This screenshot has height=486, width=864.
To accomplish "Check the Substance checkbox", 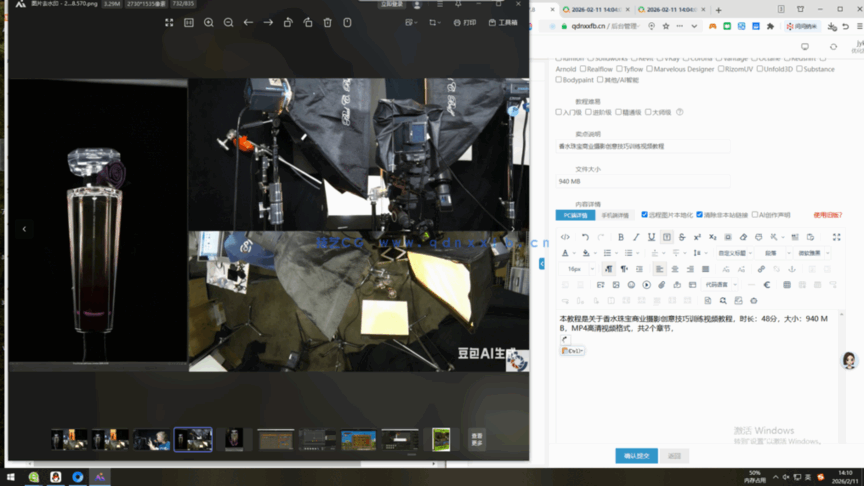I will coord(800,69).
